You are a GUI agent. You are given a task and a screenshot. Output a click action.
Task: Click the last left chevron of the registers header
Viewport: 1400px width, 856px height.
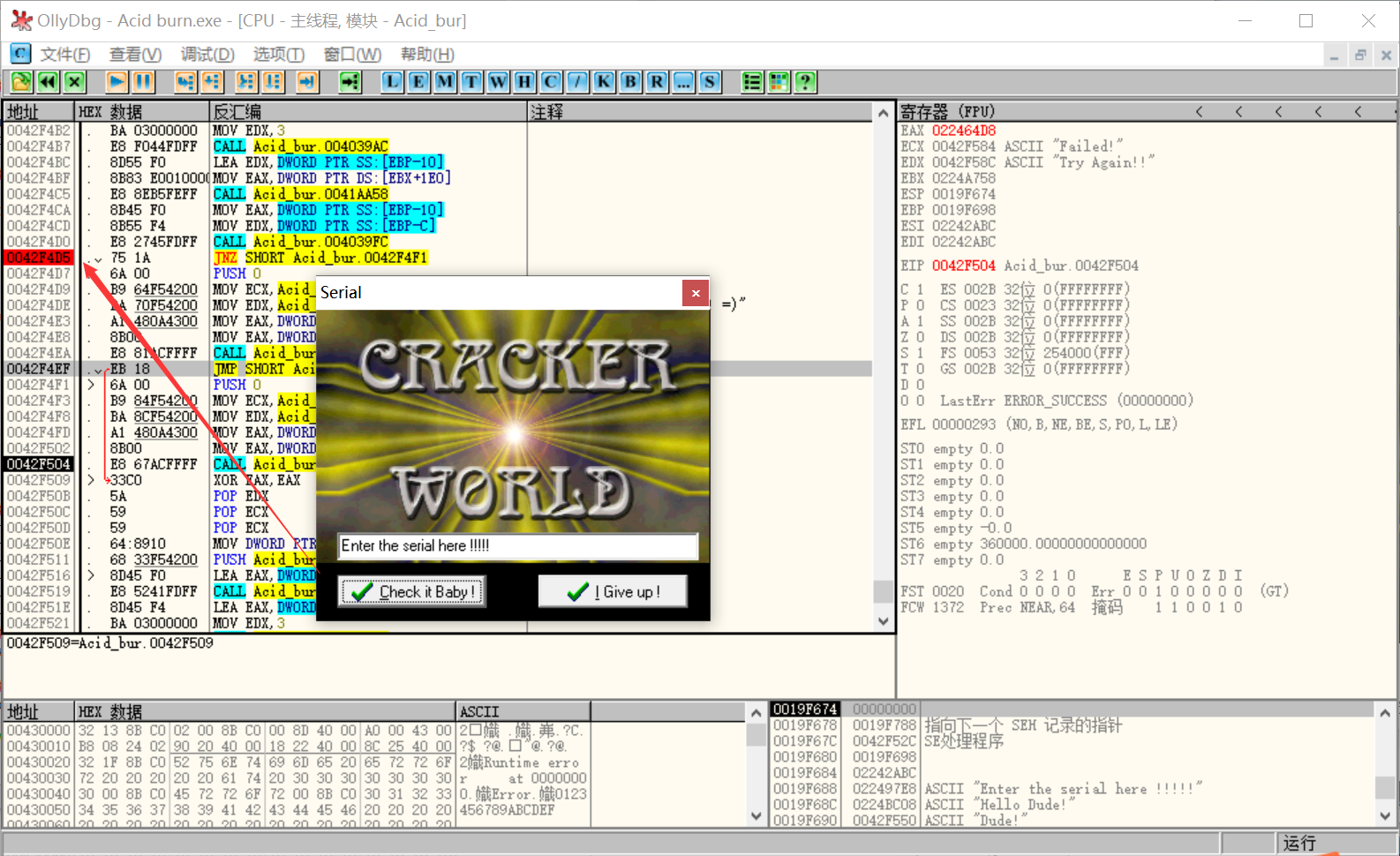pos(1358,112)
